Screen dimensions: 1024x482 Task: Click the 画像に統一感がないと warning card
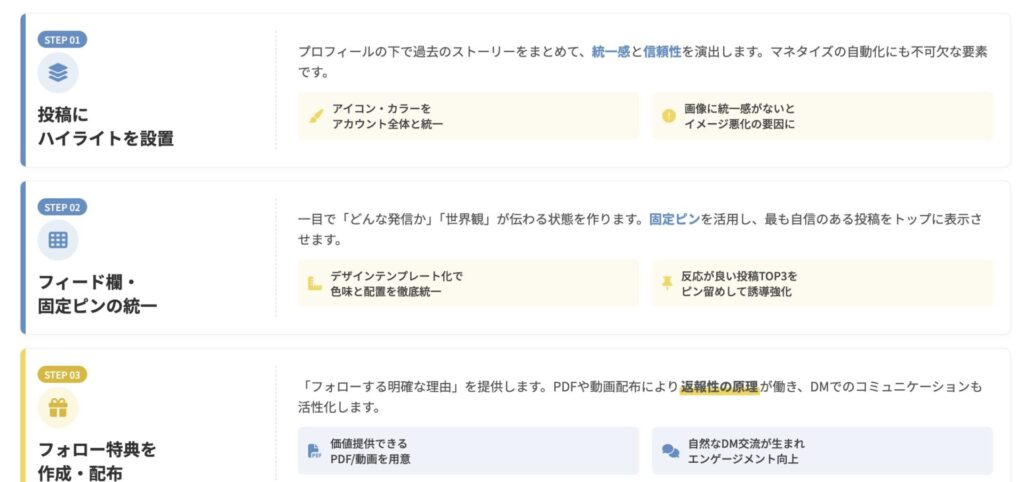[x=822, y=116]
